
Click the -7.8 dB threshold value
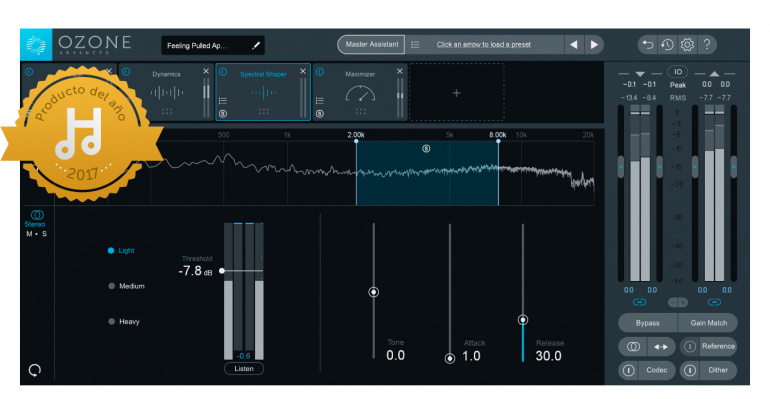[x=195, y=271]
